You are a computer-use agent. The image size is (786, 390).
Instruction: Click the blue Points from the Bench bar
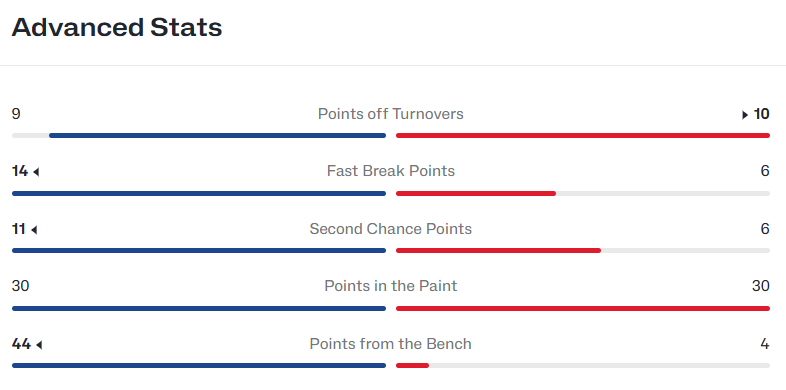[x=199, y=365]
